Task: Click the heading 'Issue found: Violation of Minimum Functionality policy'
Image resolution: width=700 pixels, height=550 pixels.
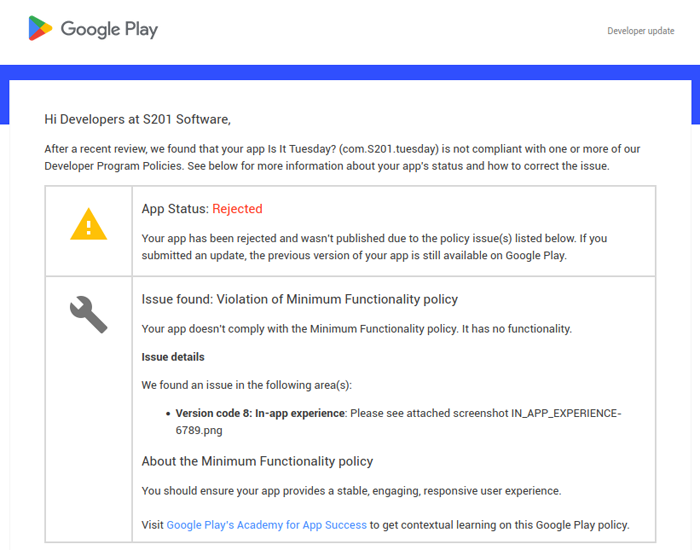Action: [300, 299]
